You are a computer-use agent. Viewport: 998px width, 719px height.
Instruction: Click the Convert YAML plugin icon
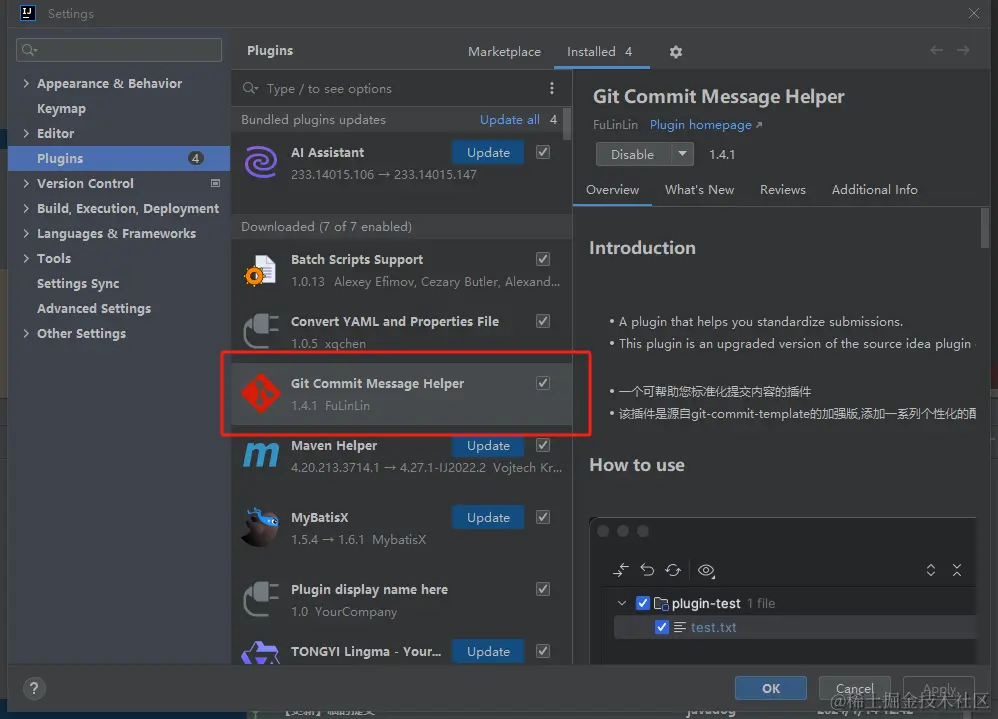point(261,332)
